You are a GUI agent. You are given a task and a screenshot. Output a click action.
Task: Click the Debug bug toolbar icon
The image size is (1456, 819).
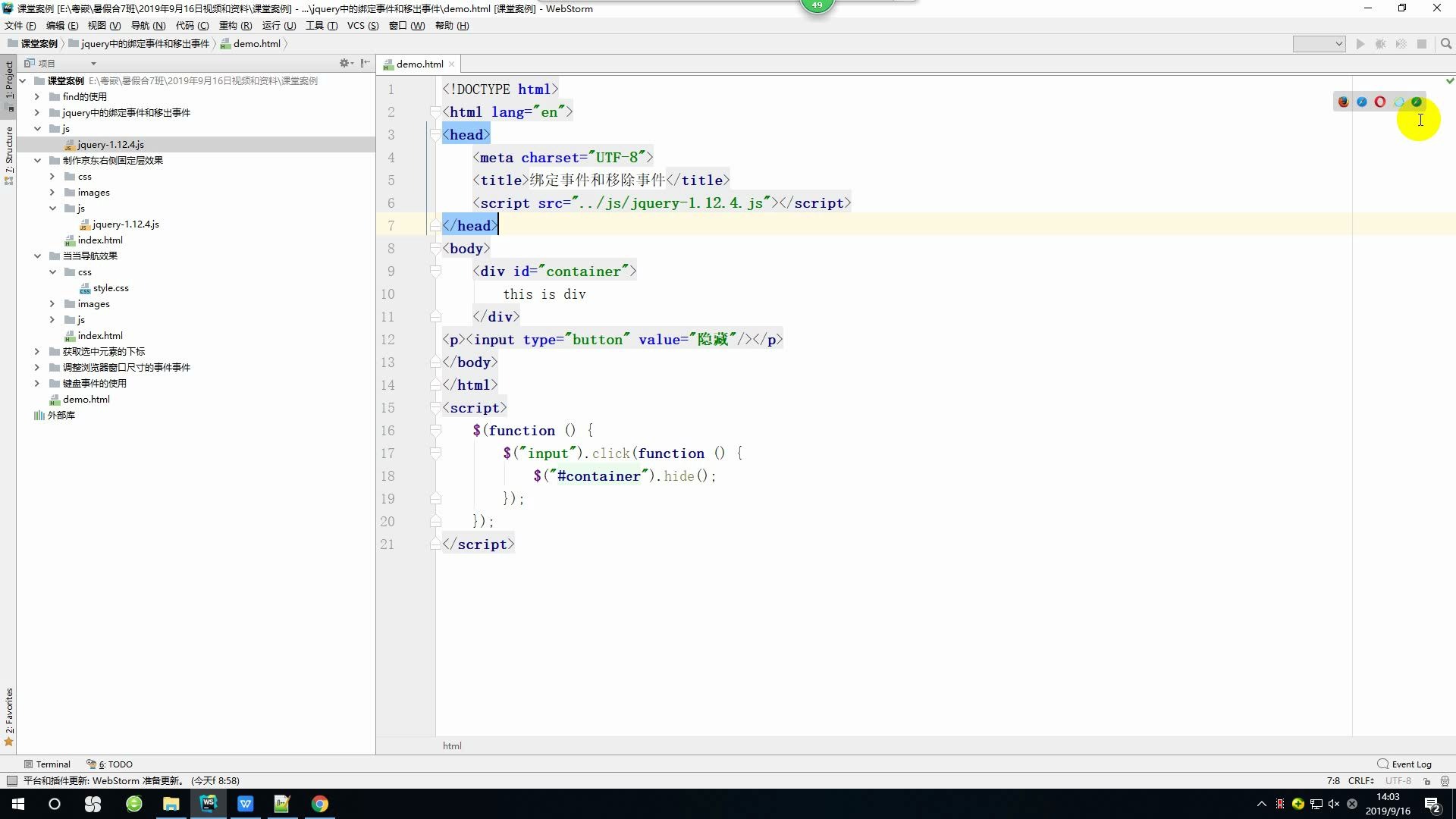(x=1381, y=44)
